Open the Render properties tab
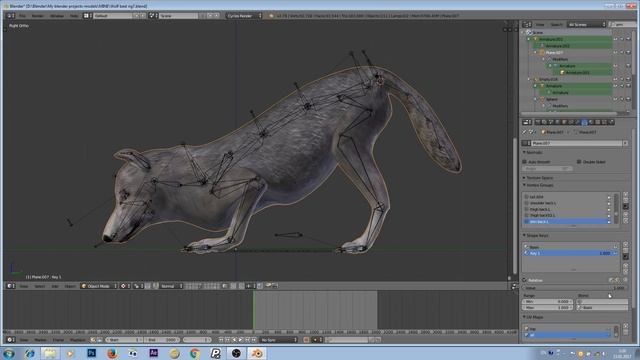Viewport: 640px width, 360px height. tap(538, 122)
